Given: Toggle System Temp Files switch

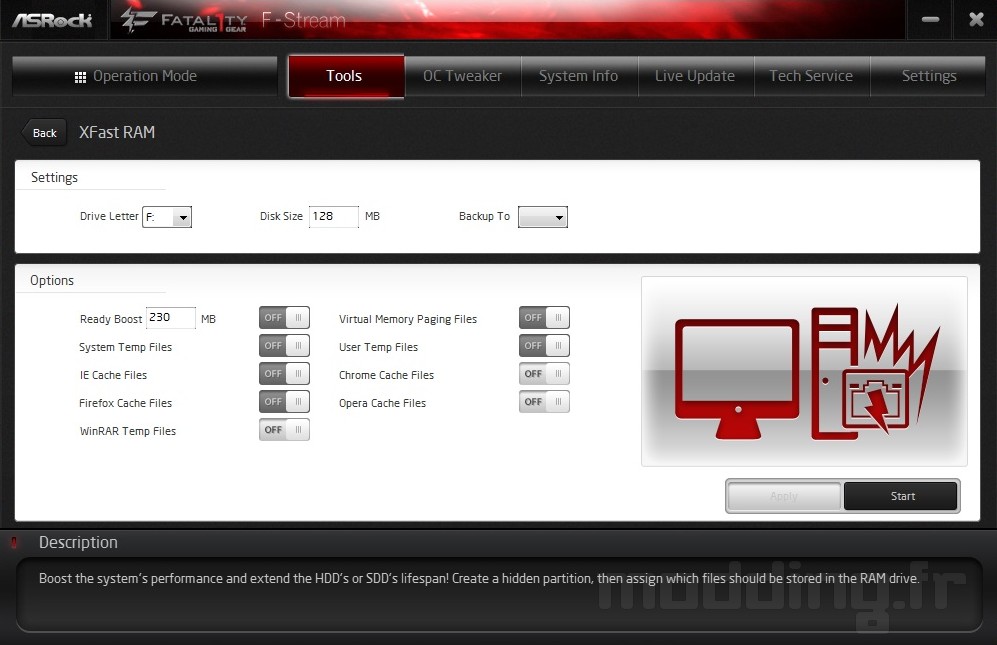Looking at the screenshot, I should coord(284,345).
